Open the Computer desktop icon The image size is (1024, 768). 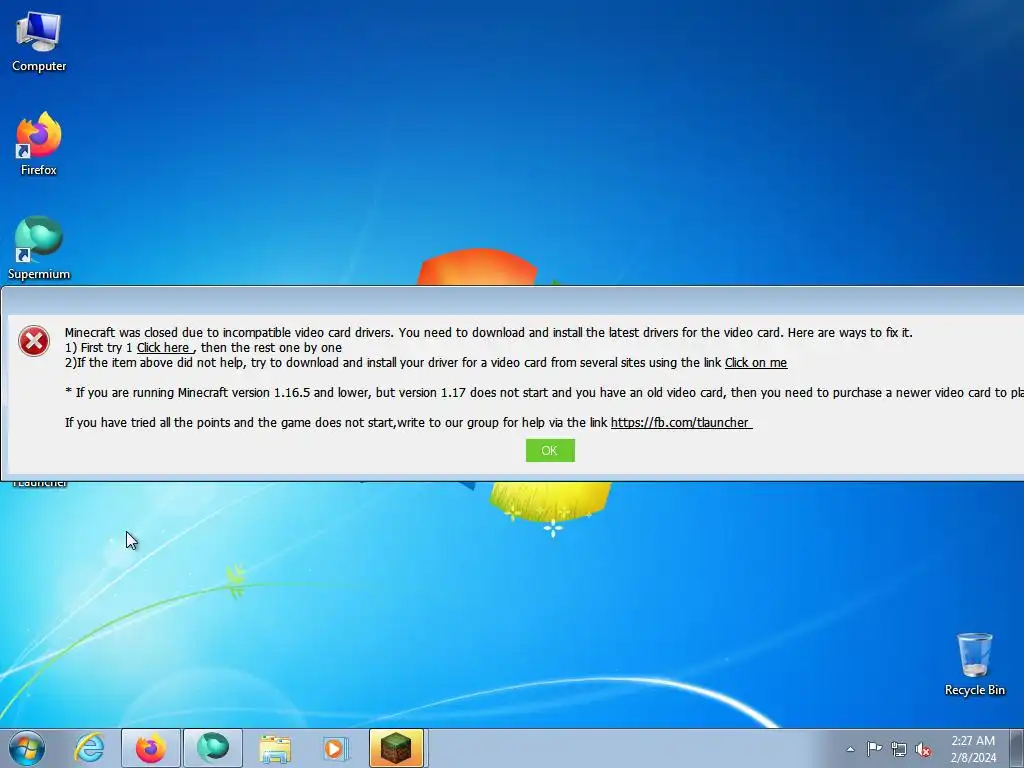(39, 42)
